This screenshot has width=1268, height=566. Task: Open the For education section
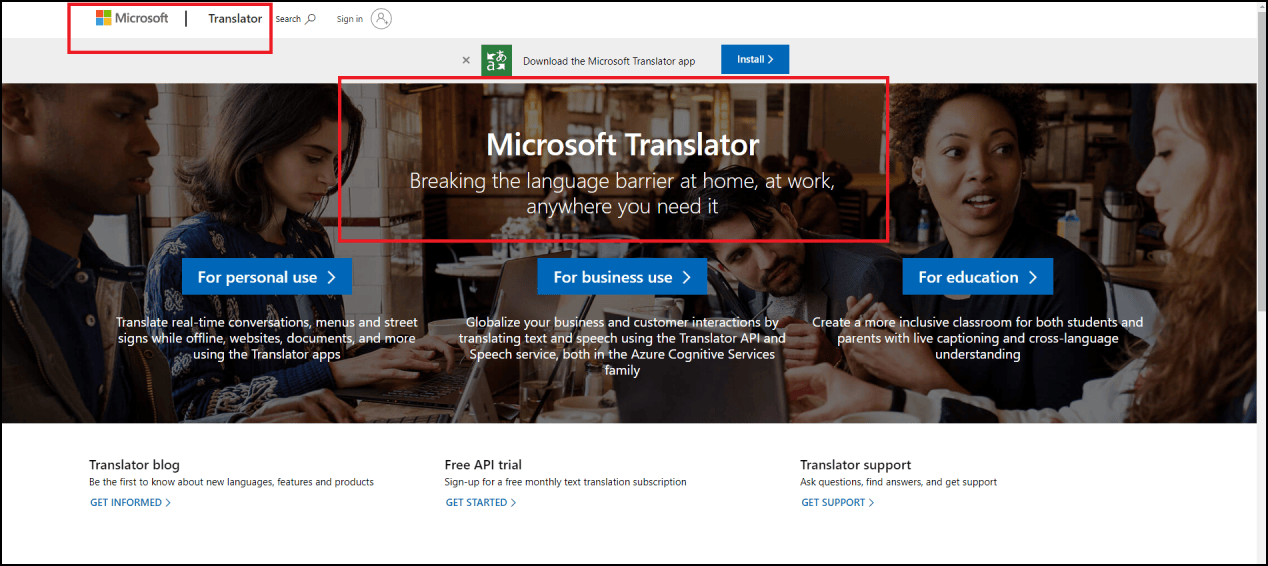click(978, 277)
